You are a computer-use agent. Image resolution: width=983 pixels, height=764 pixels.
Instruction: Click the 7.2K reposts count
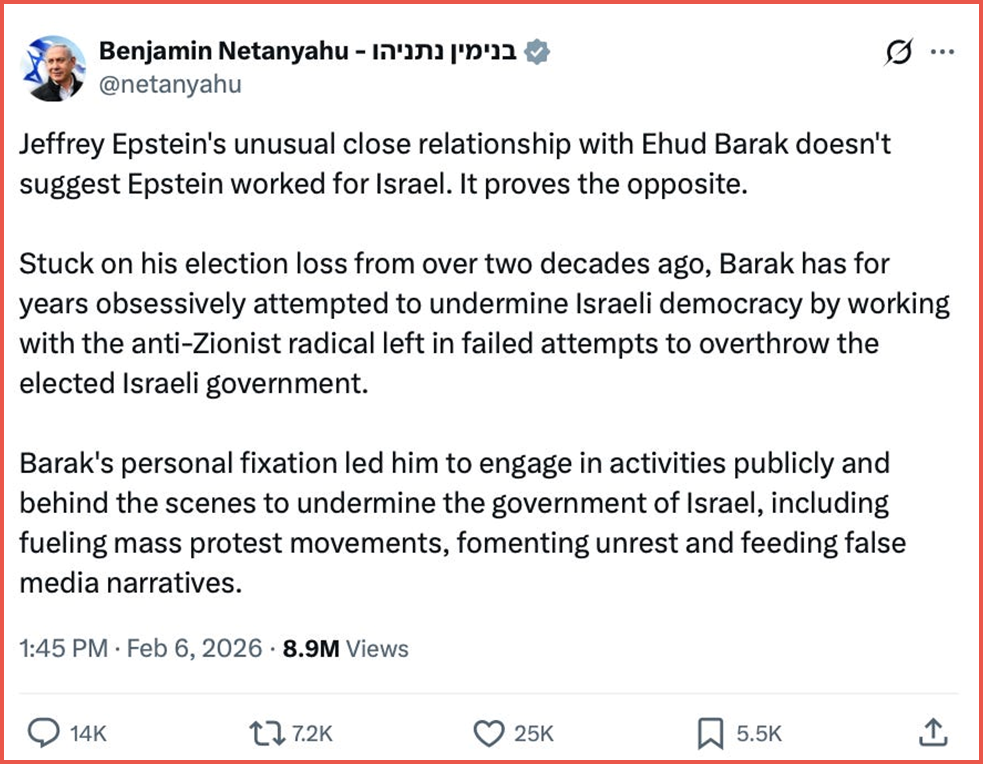tap(312, 734)
